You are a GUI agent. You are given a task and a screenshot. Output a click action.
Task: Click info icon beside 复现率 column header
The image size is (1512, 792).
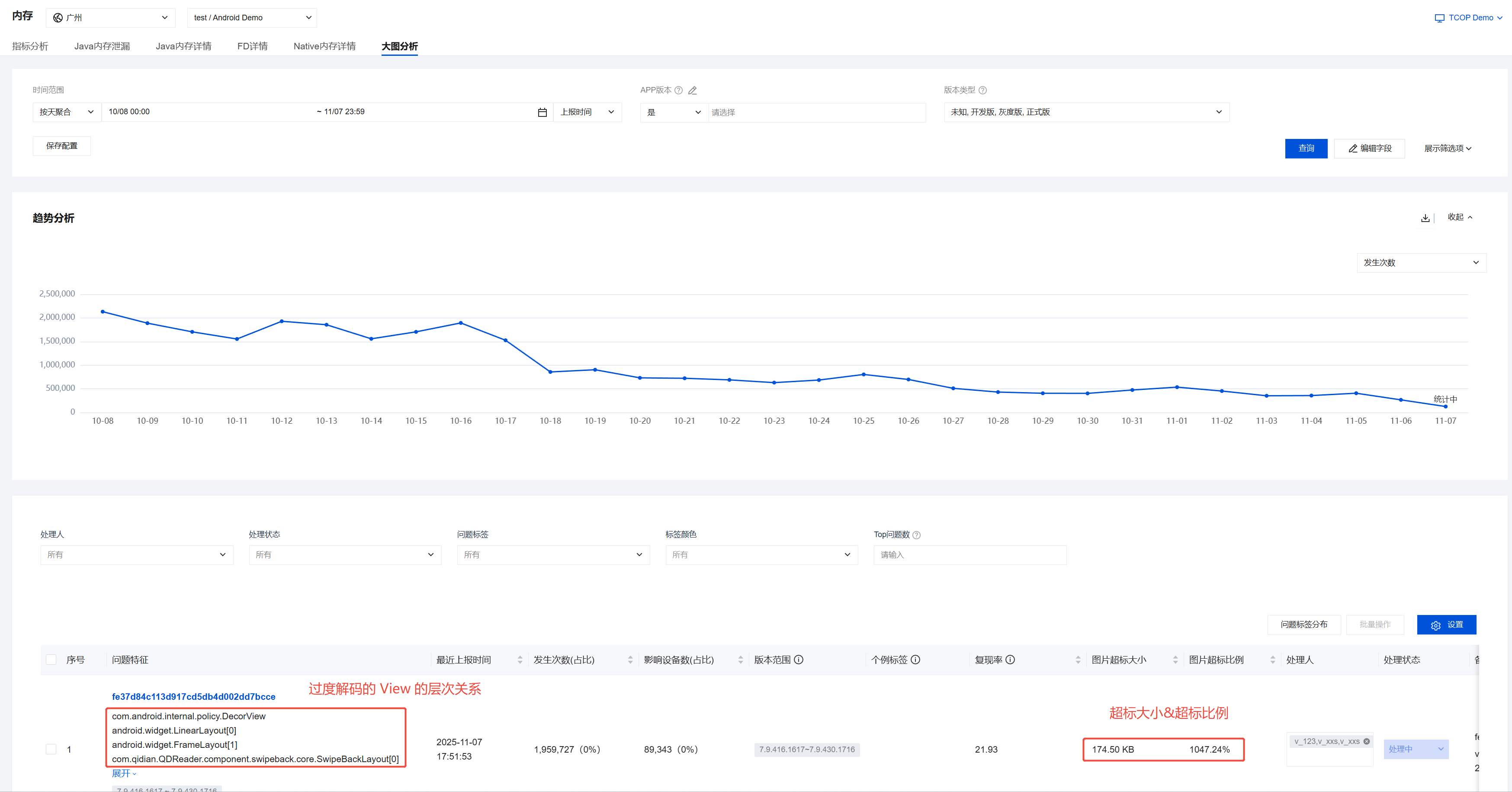(1010, 660)
